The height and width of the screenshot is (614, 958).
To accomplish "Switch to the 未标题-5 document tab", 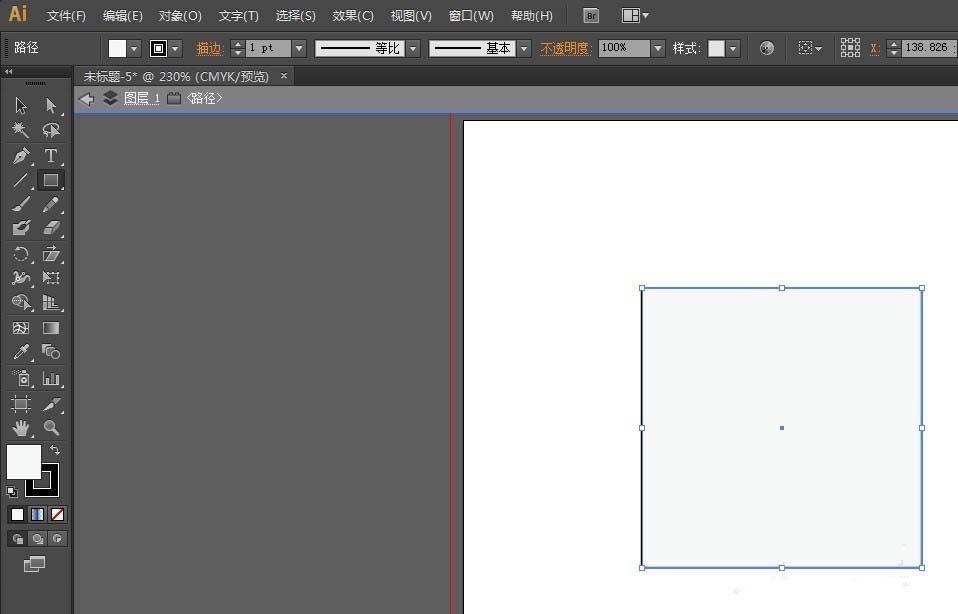I will [176, 76].
